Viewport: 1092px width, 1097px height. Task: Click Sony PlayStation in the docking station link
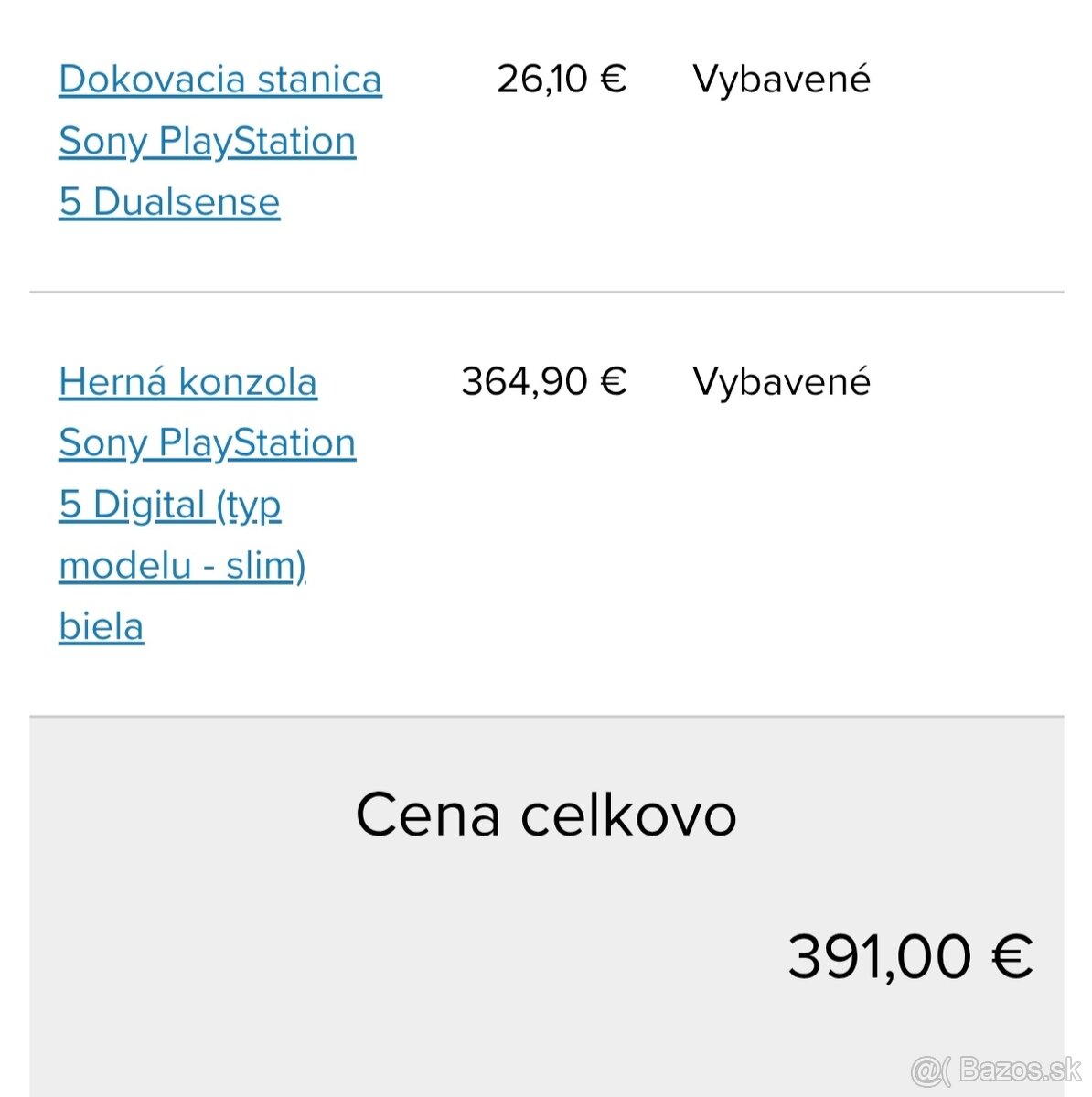[x=207, y=141]
